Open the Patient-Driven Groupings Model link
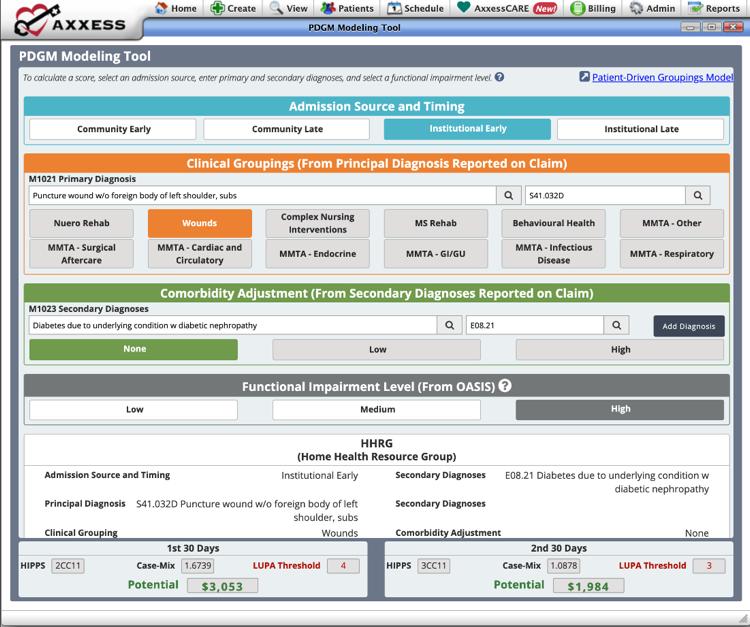Image resolution: width=750 pixels, height=627 pixels. click(x=662, y=77)
